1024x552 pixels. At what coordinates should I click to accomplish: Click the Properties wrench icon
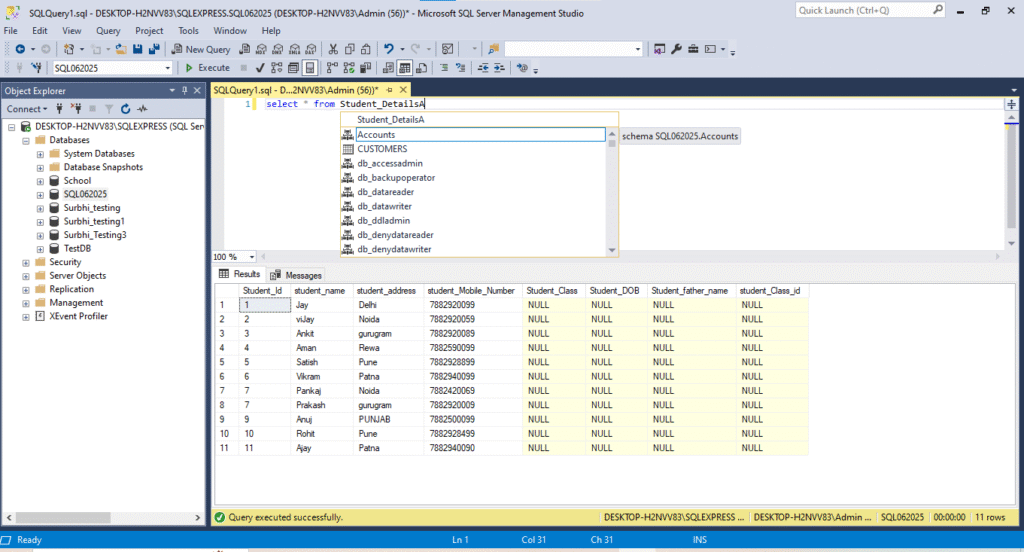click(676, 49)
